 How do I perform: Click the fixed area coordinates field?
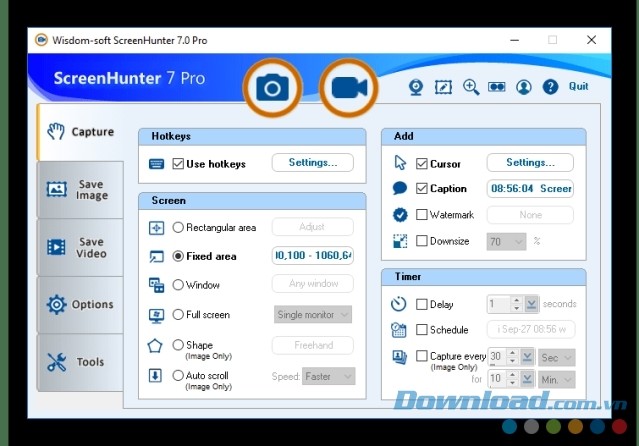313,256
